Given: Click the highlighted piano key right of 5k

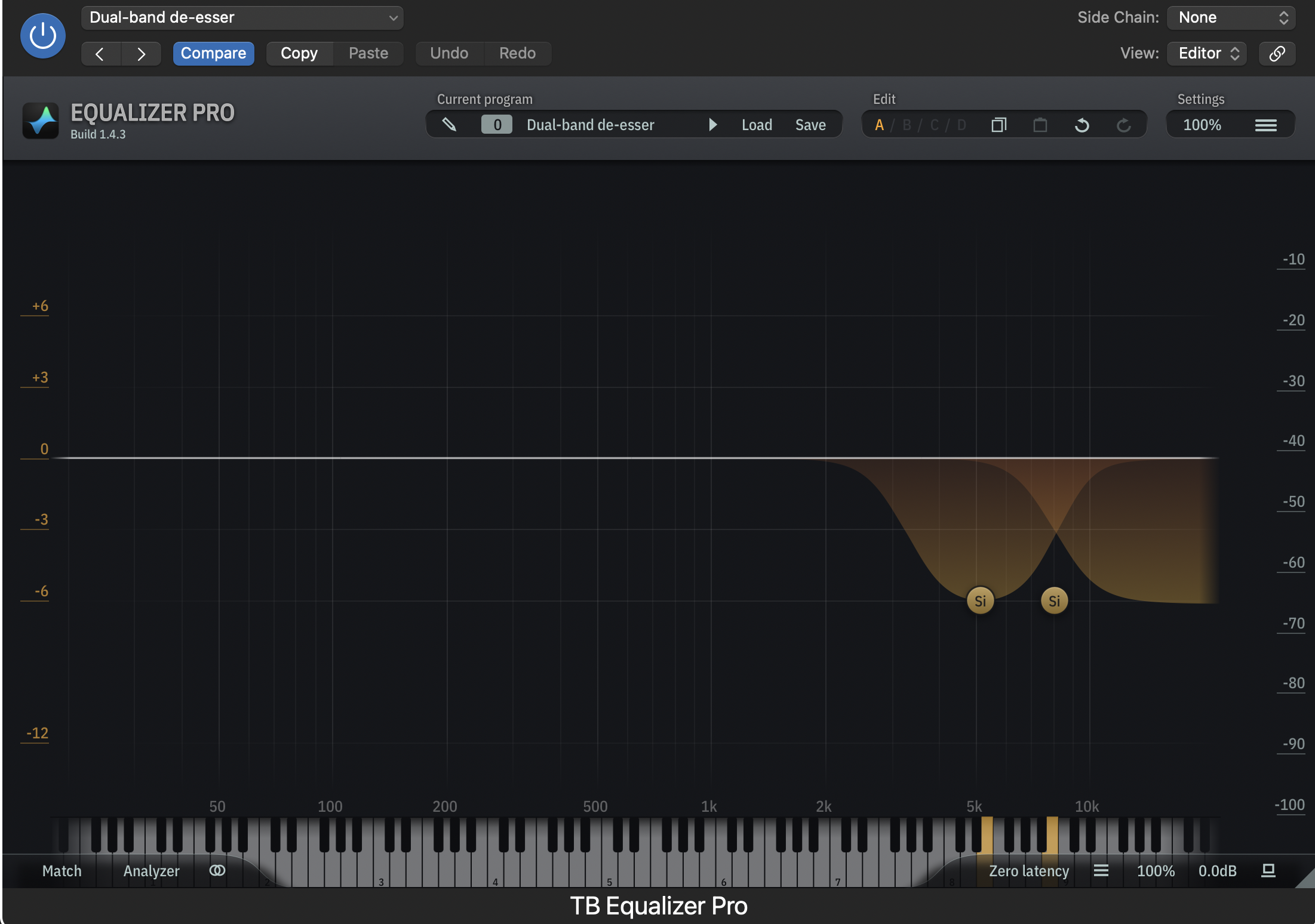Looking at the screenshot, I should pyautogui.click(x=1052, y=834).
